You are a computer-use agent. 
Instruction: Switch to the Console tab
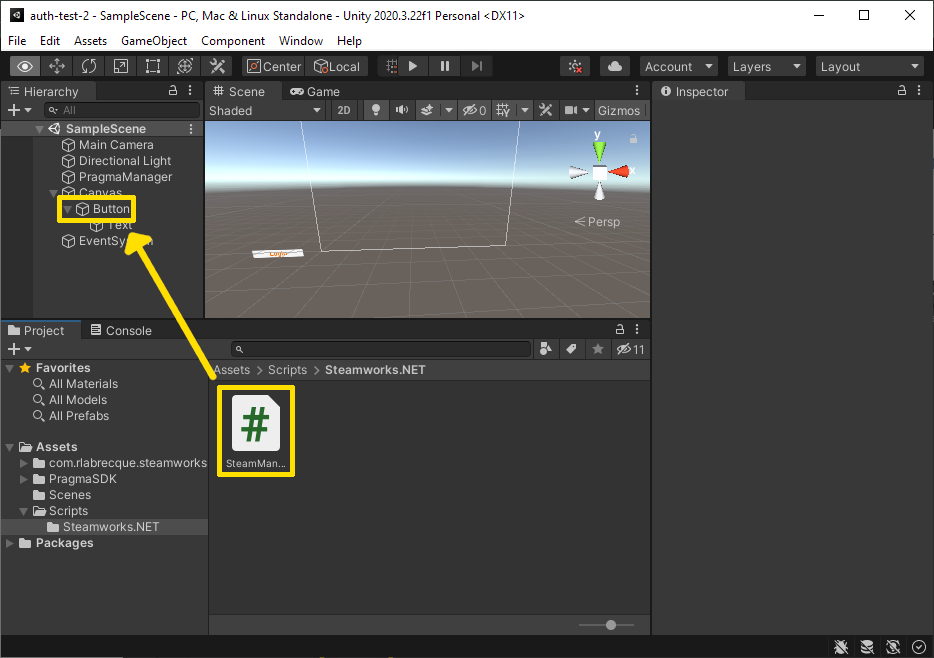pos(121,330)
